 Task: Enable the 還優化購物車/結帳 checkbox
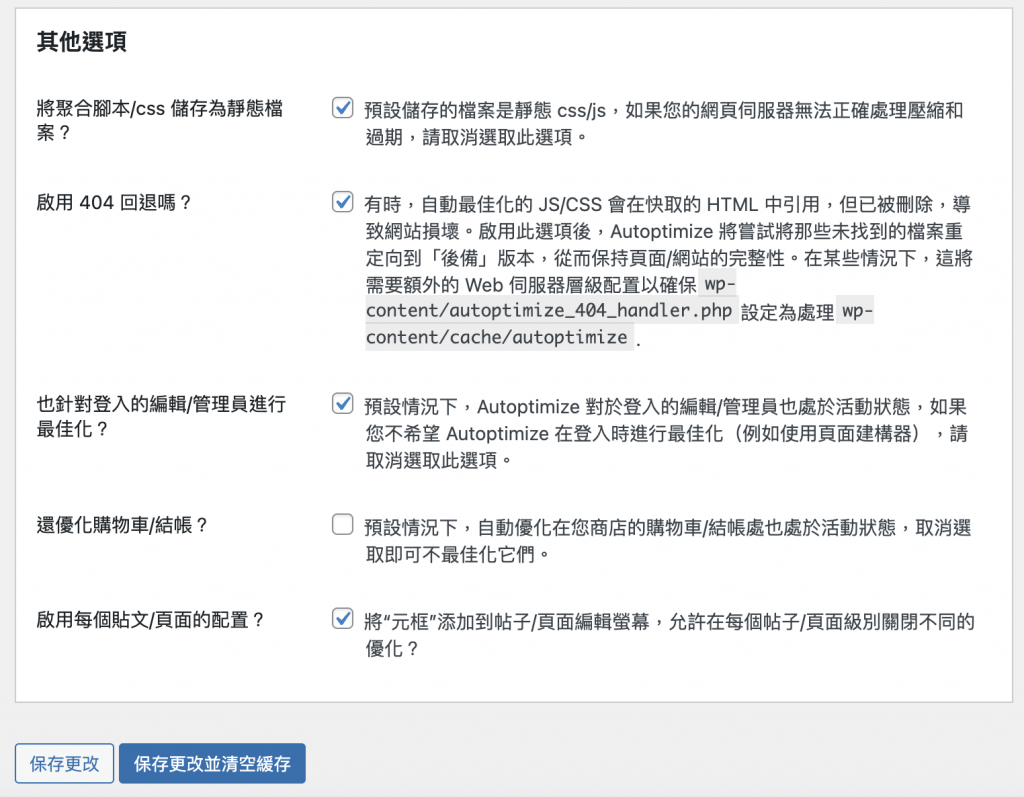pos(342,524)
